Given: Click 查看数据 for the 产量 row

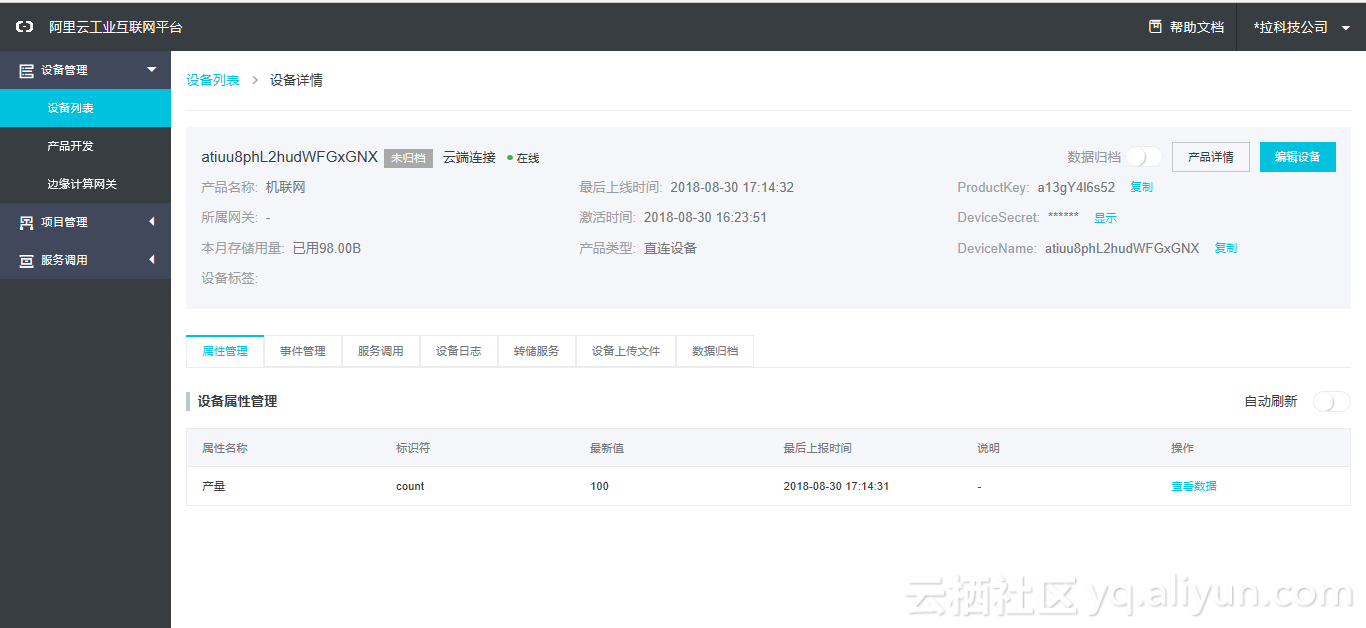Looking at the screenshot, I should coord(1194,486).
